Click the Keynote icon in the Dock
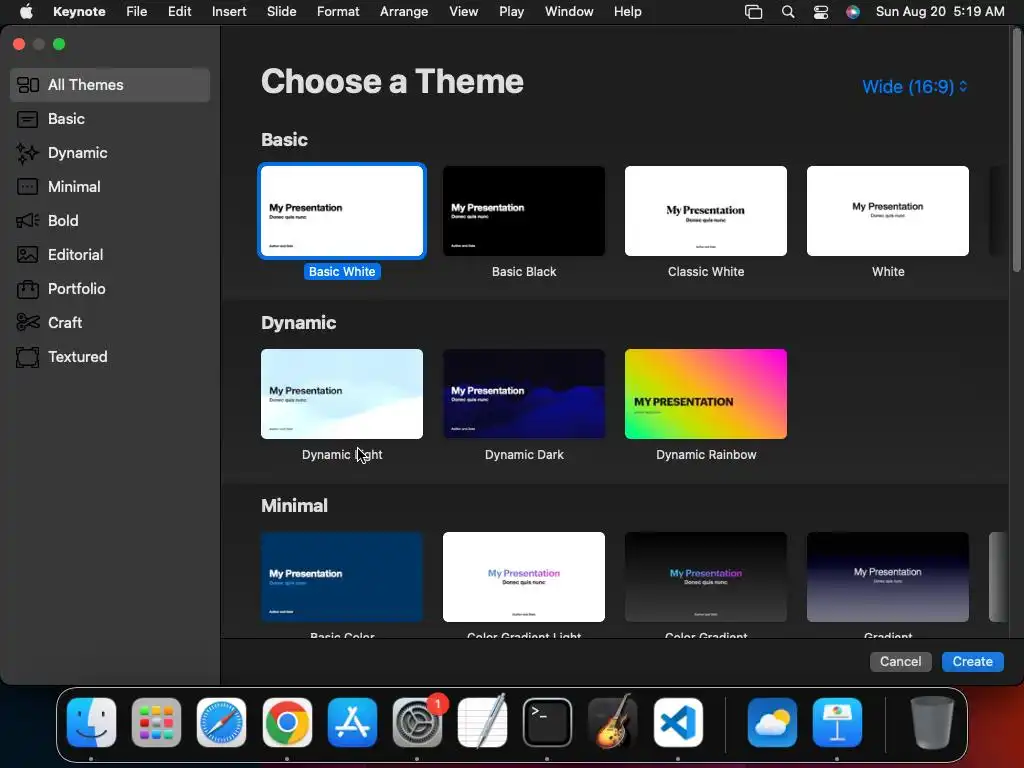This screenshot has width=1024, height=768. (x=837, y=722)
